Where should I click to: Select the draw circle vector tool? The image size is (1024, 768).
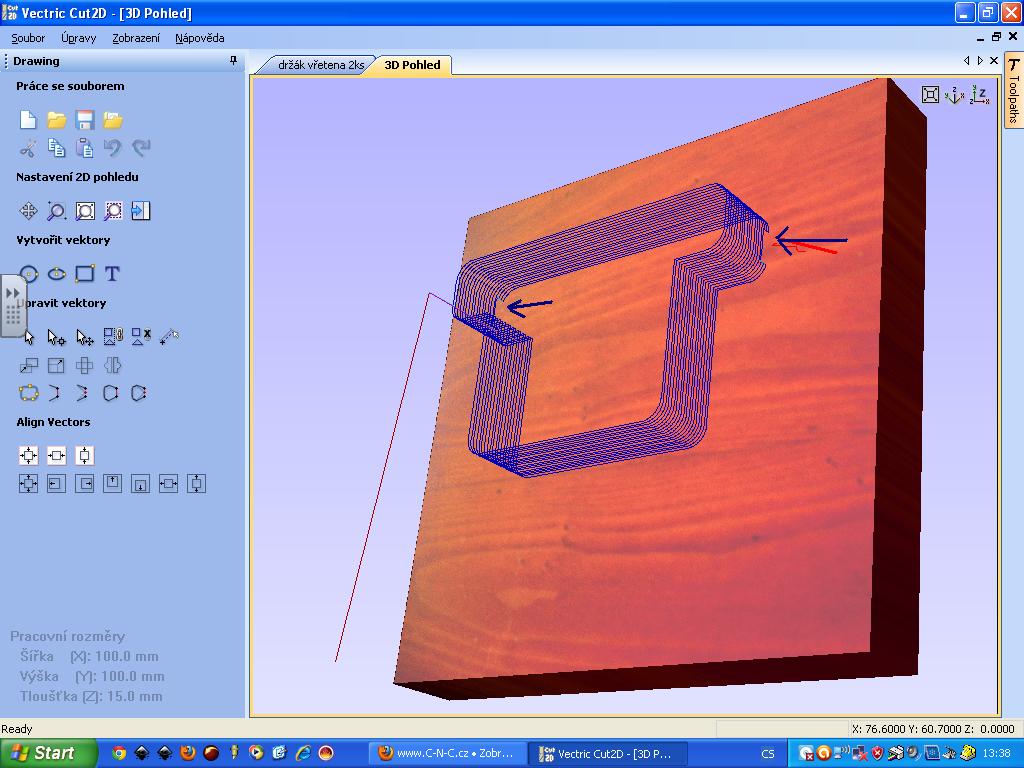pyautogui.click(x=29, y=274)
